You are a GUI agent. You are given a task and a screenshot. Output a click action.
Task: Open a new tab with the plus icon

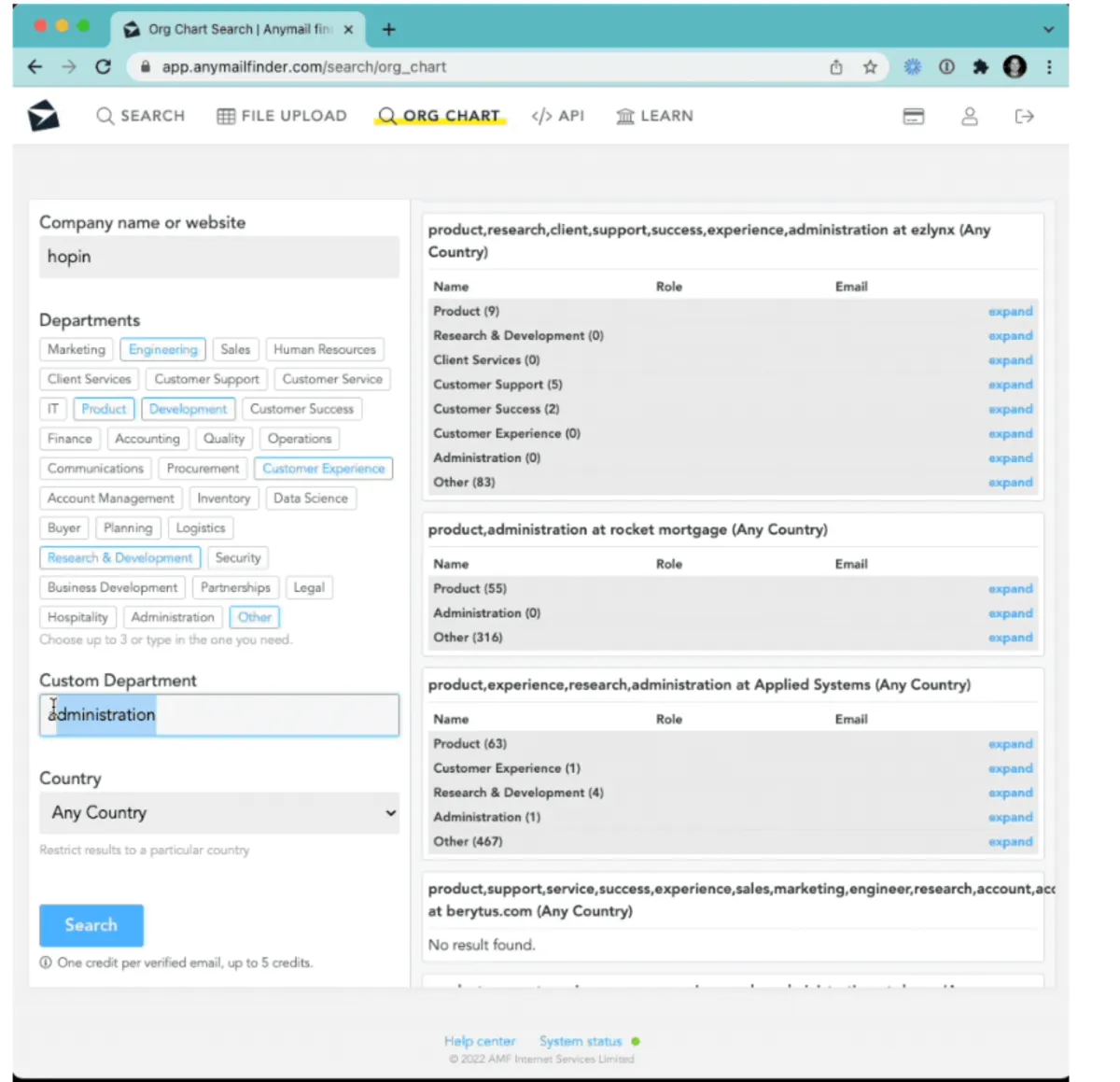tap(389, 30)
